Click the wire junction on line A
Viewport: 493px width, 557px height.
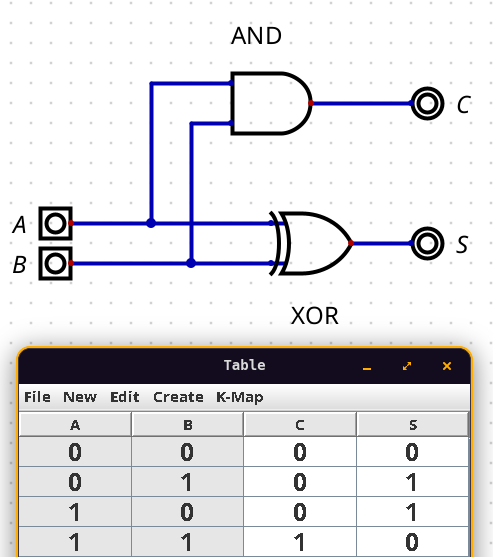point(151,223)
